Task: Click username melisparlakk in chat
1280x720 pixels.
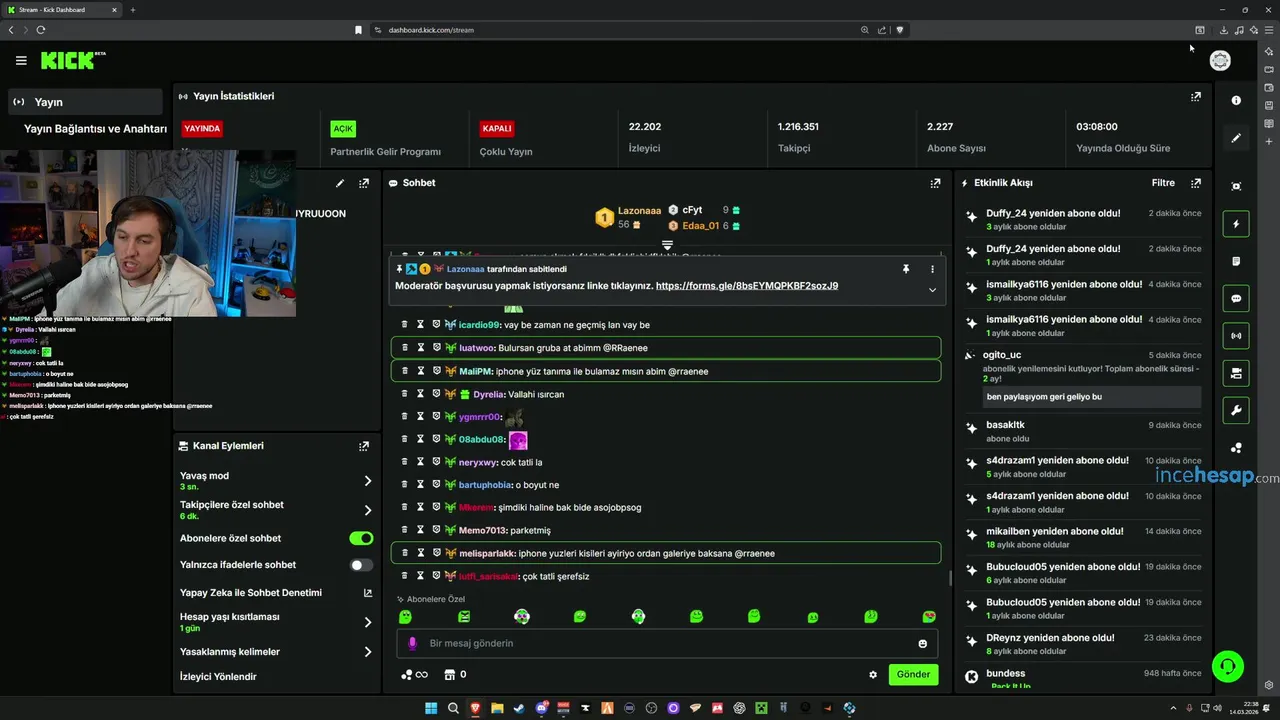Action: pyautogui.click(x=487, y=553)
